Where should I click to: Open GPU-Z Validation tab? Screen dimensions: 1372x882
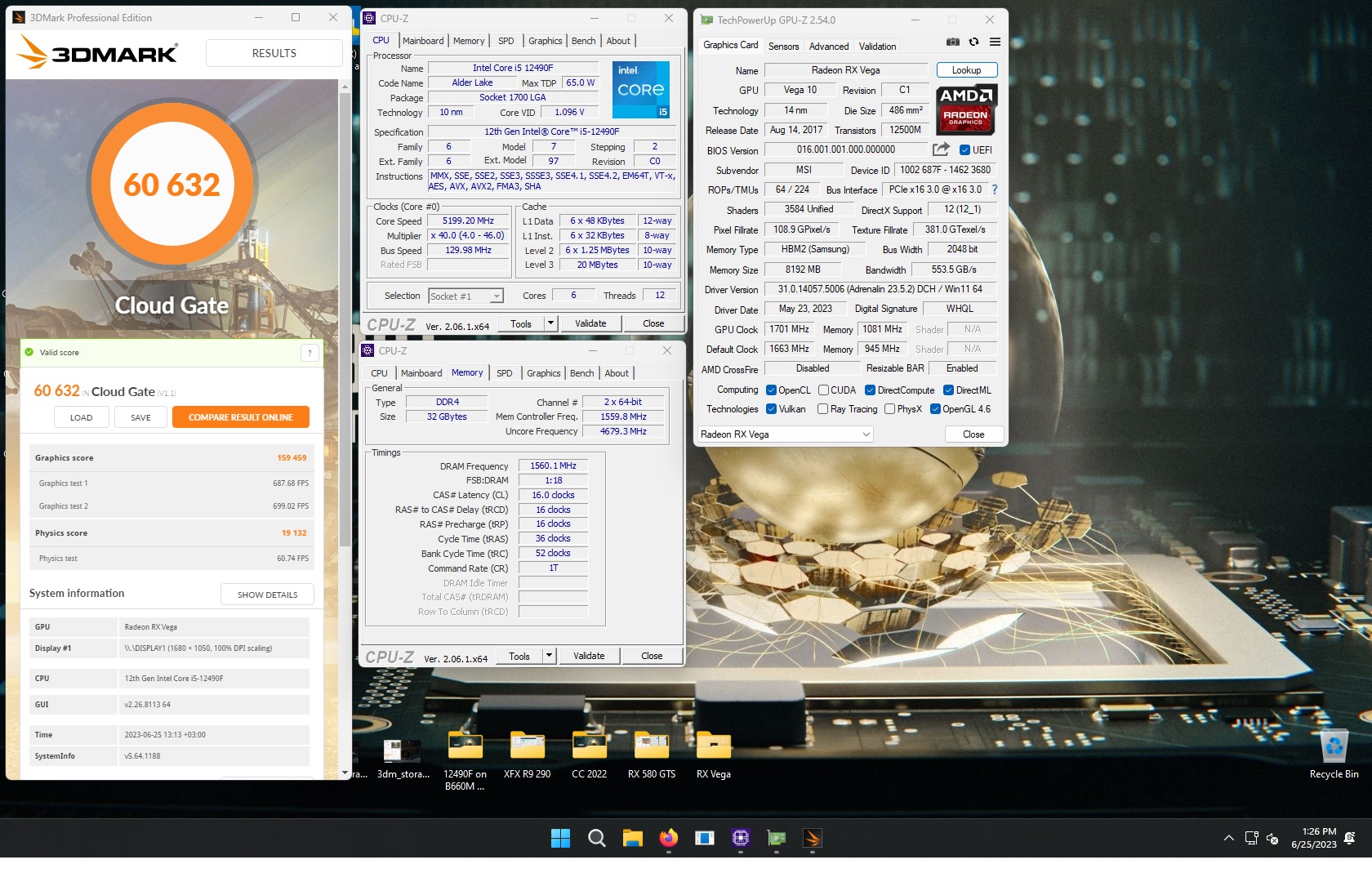pyautogui.click(x=878, y=47)
